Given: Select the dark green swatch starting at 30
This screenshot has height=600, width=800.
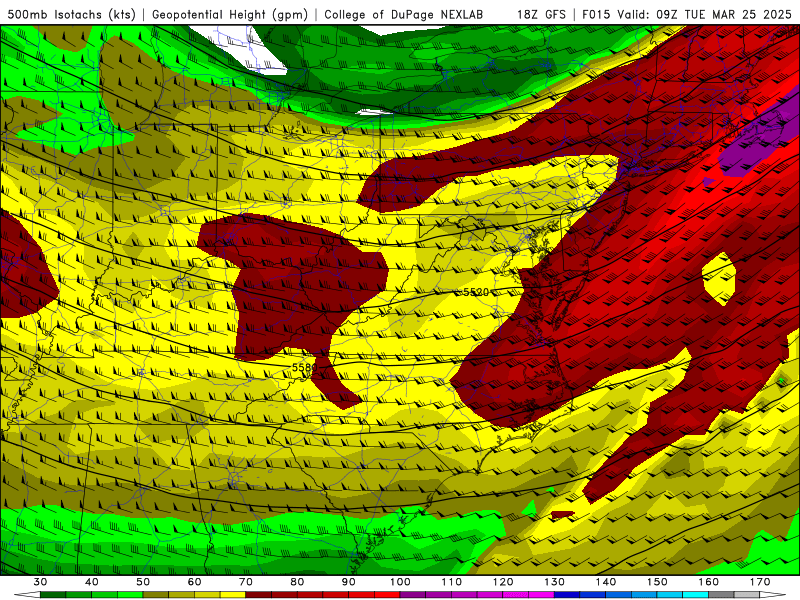Looking at the screenshot, I should click(x=53, y=595).
